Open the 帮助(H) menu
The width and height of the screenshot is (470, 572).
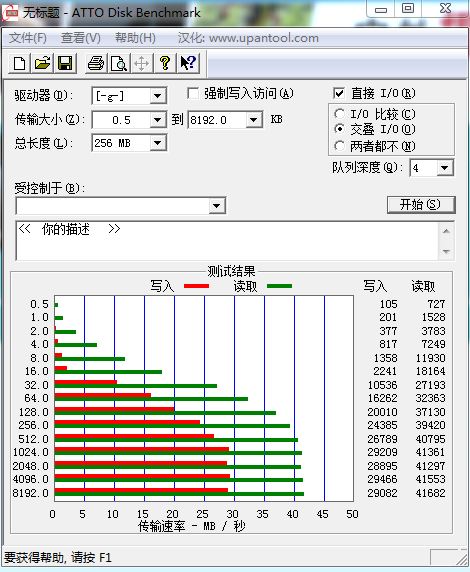point(135,38)
